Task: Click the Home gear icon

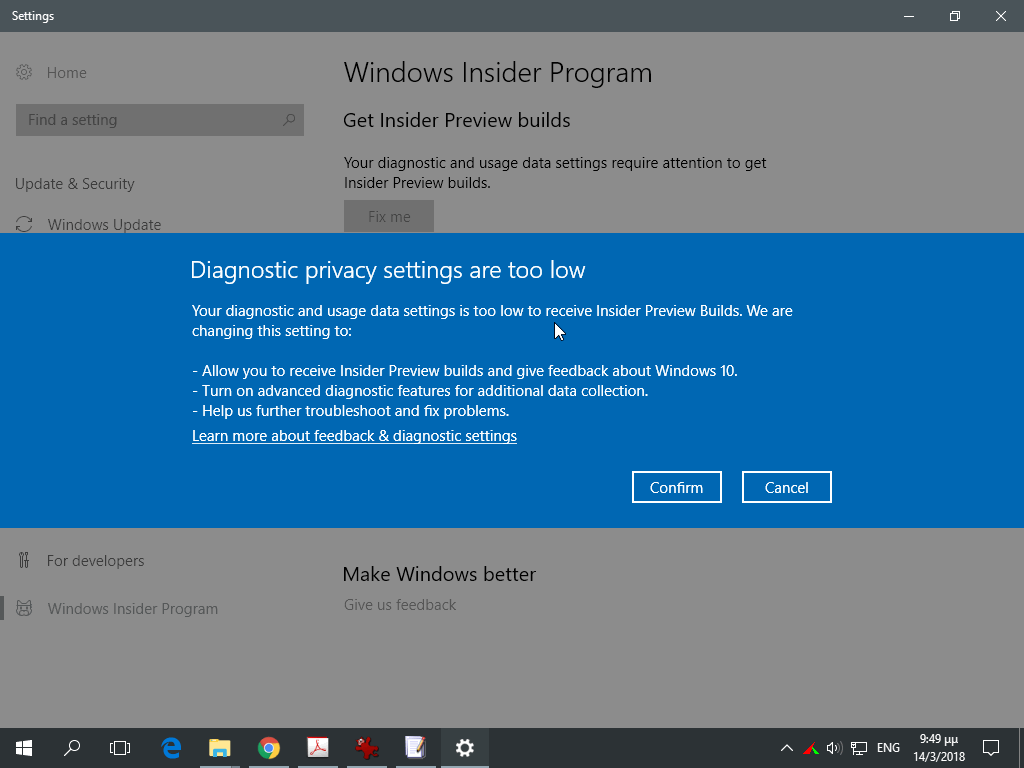Action: pyautogui.click(x=24, y=72)
